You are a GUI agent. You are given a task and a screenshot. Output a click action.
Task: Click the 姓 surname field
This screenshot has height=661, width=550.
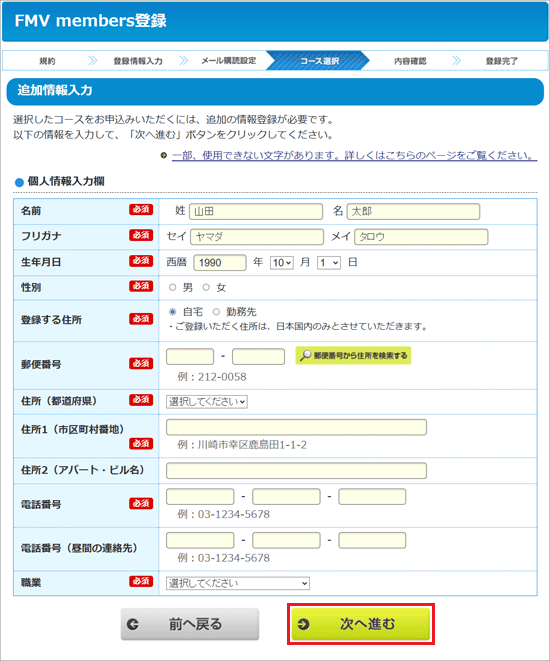point(256,212)
